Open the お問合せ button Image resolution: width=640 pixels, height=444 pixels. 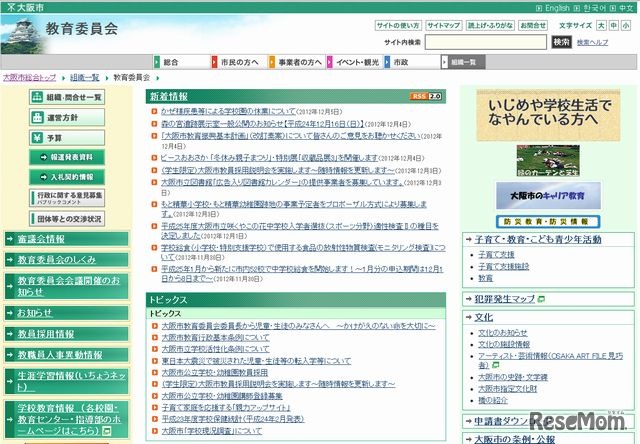[x=533, y=25]
